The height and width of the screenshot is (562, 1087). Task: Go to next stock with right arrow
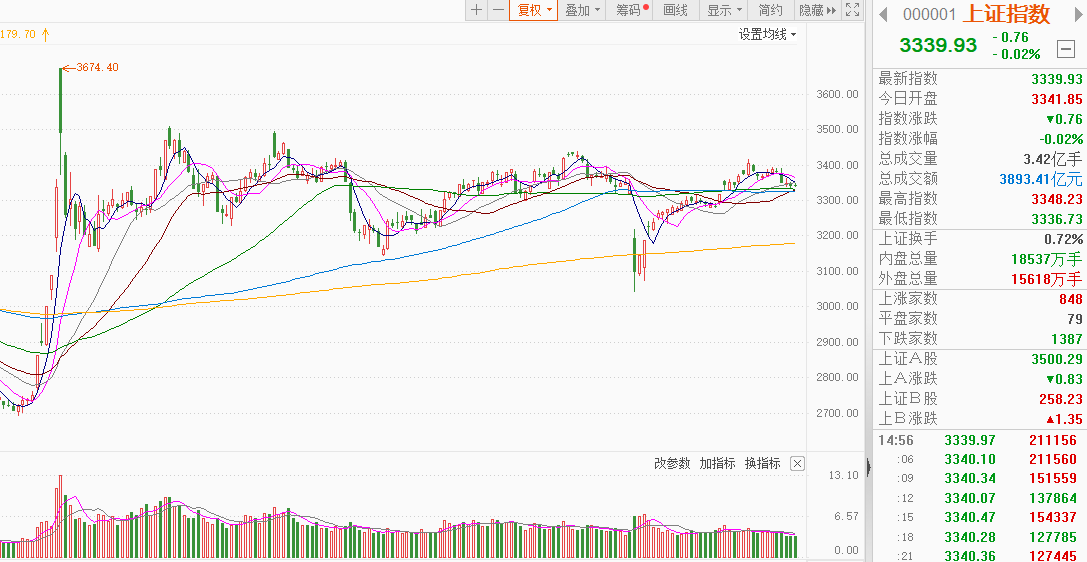(1078, 14)
